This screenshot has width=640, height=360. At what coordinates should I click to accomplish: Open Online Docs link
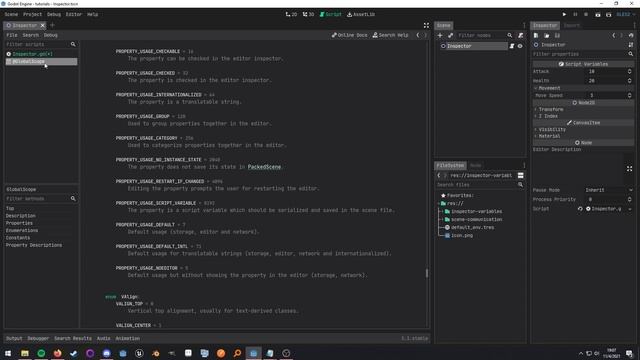(349, 35)
